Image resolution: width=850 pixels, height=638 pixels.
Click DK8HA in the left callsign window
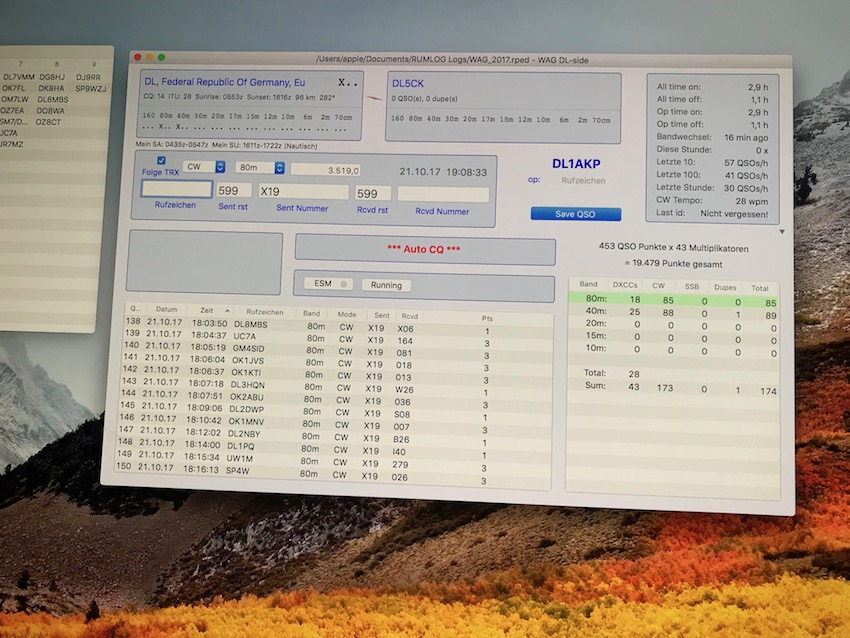pos(51,88)
